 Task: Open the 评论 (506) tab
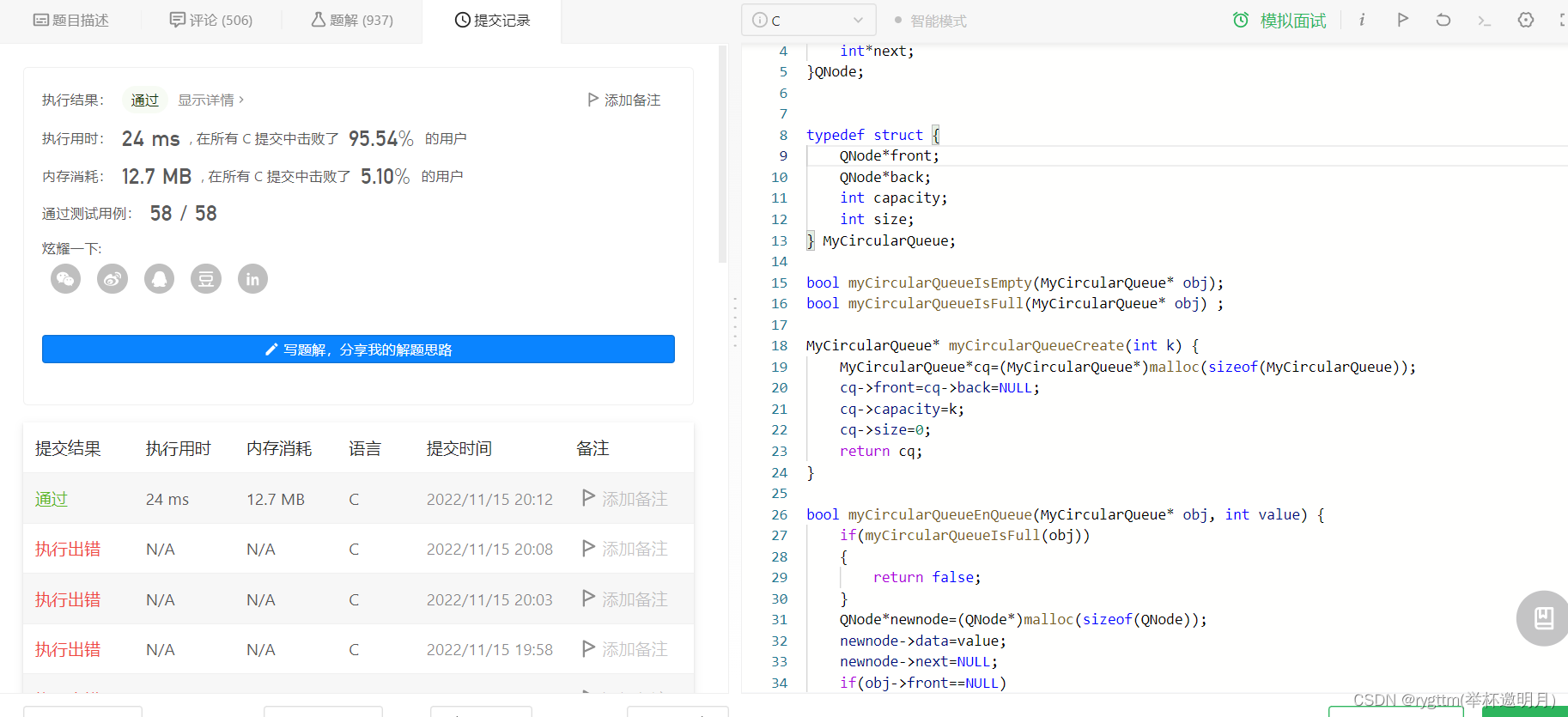pos(211,20)
